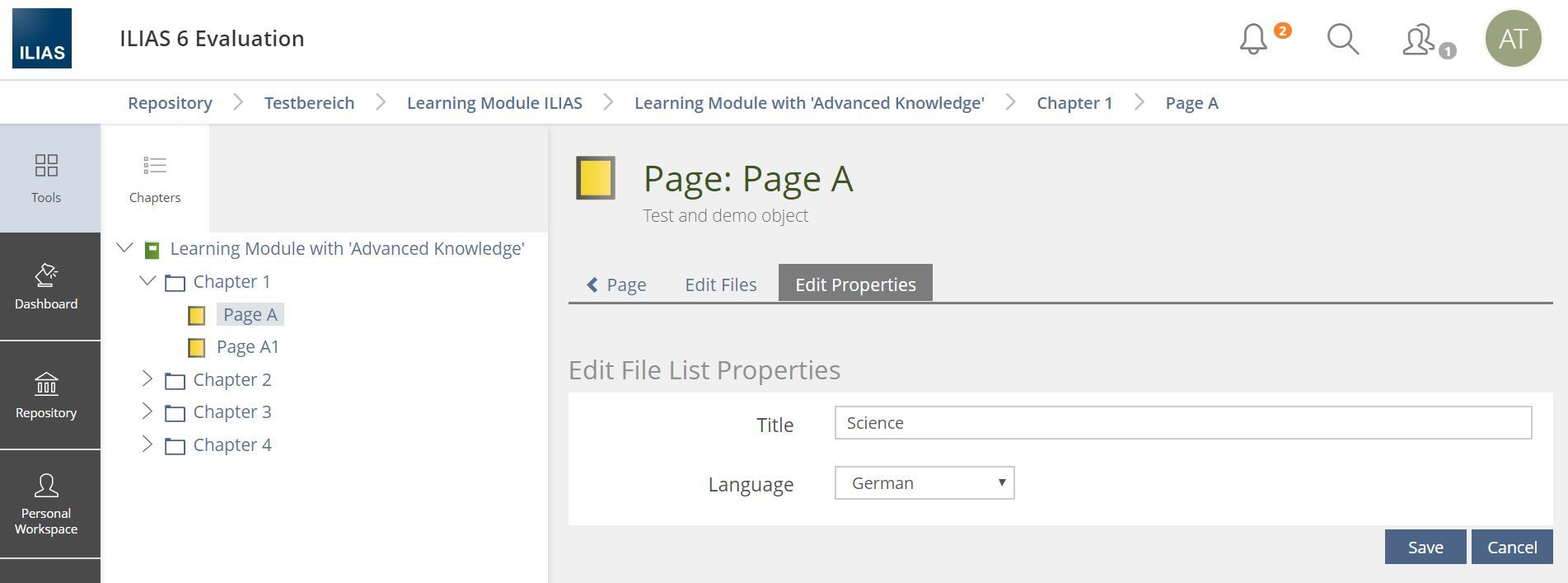
Task: Open the Language dropdown
Action: click(x=924, y=483)
